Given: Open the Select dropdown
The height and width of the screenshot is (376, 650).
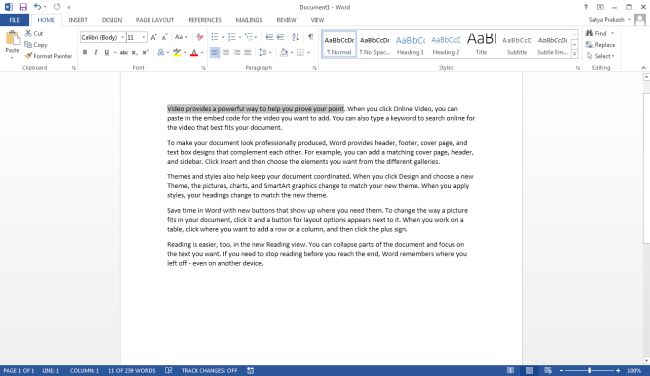Looking at the screenshot, I should click(601, 56).
